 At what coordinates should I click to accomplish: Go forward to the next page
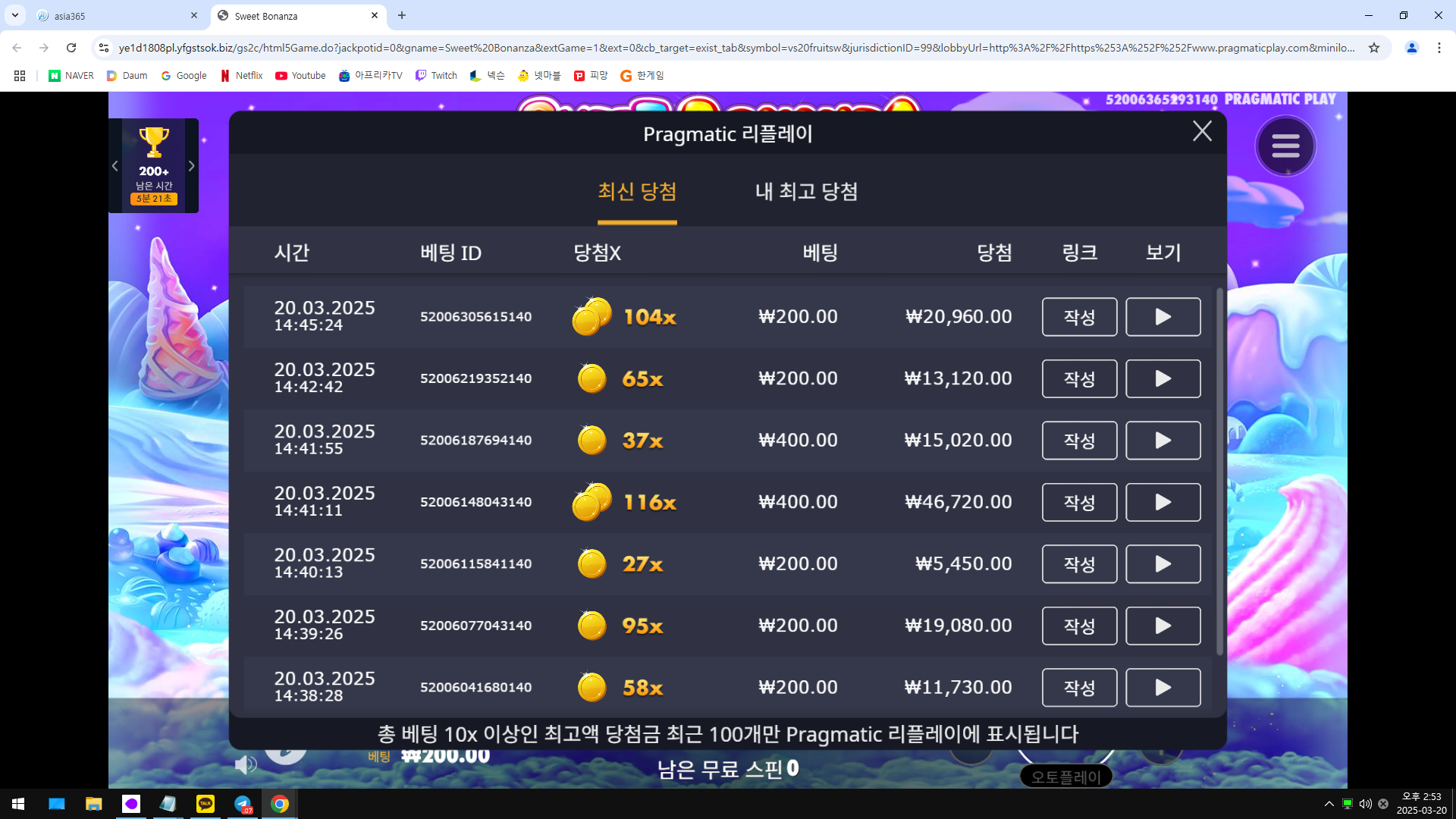point(44,48)
